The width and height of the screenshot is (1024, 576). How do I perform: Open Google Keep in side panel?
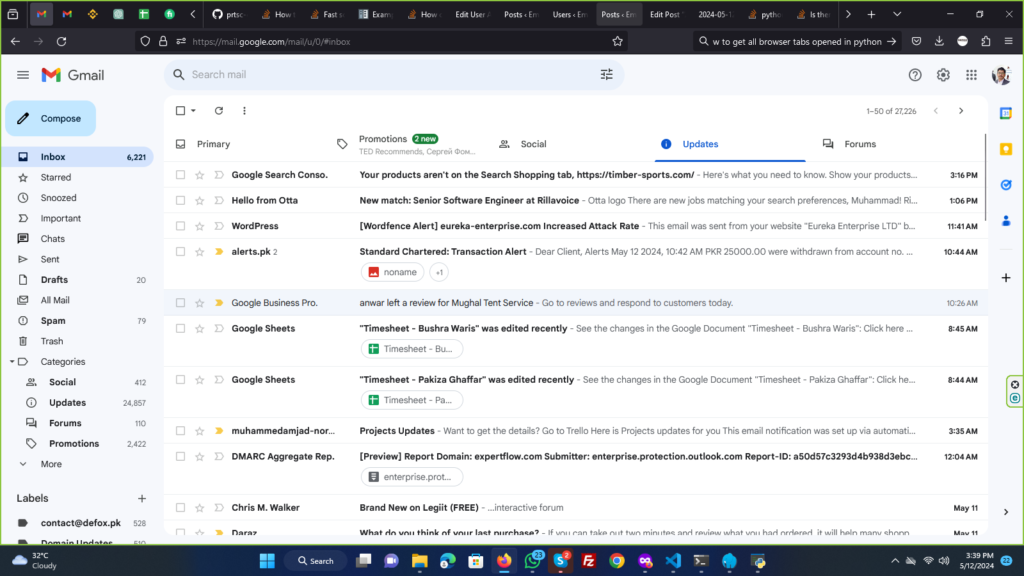pos(1005,149)
